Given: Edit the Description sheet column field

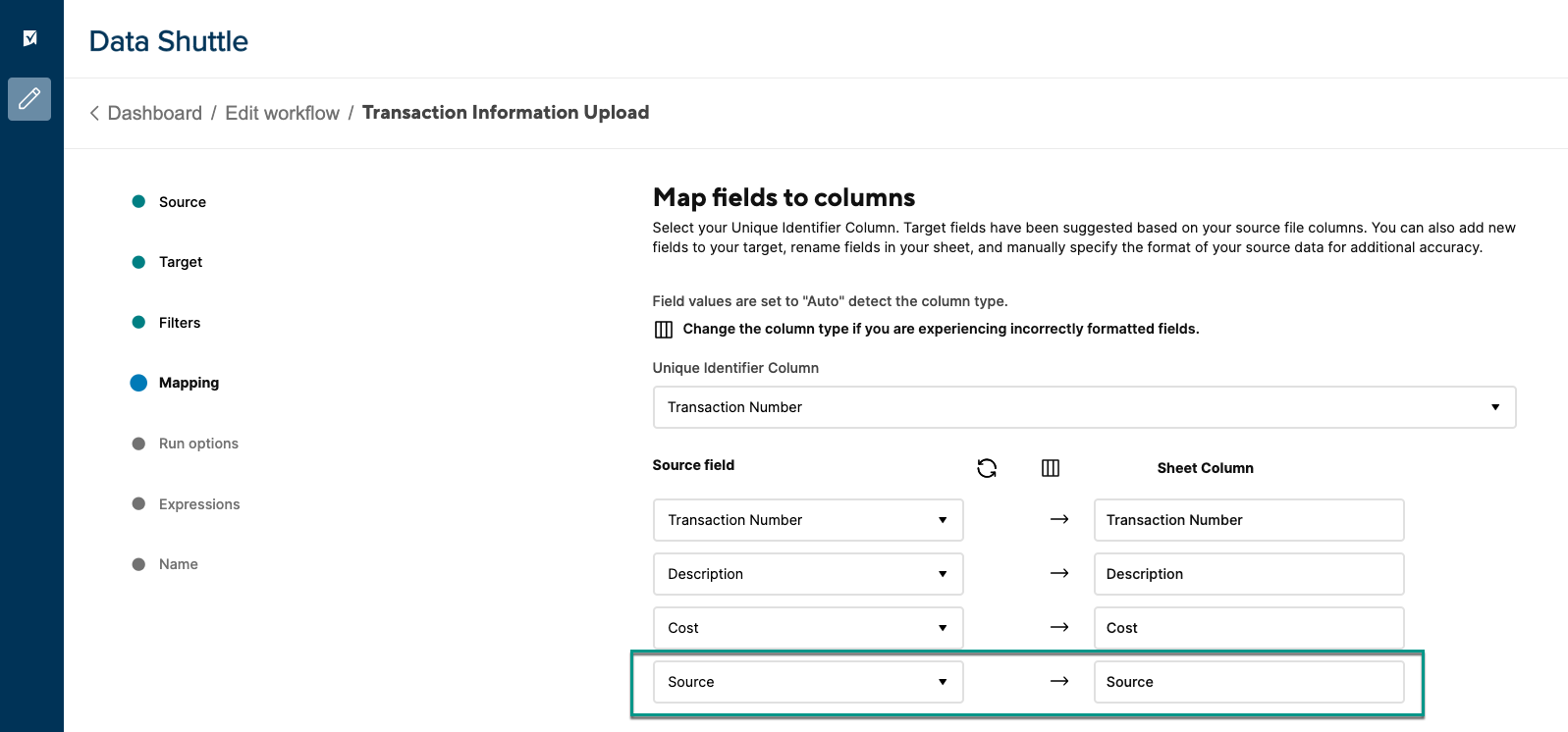Looking at the screenshot, I should coord(1249,574).
